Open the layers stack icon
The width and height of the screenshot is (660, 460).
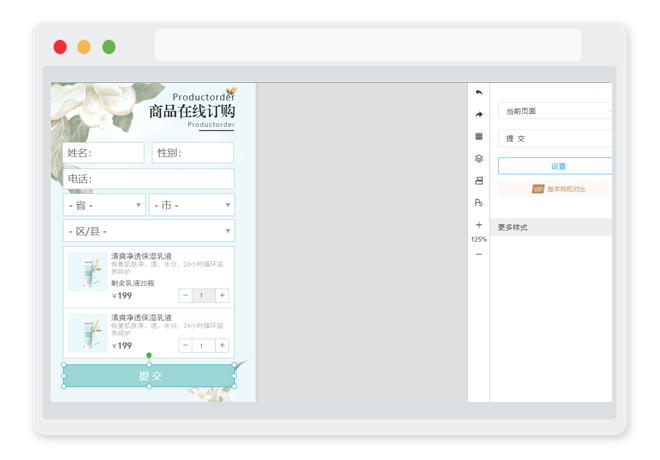479,159
